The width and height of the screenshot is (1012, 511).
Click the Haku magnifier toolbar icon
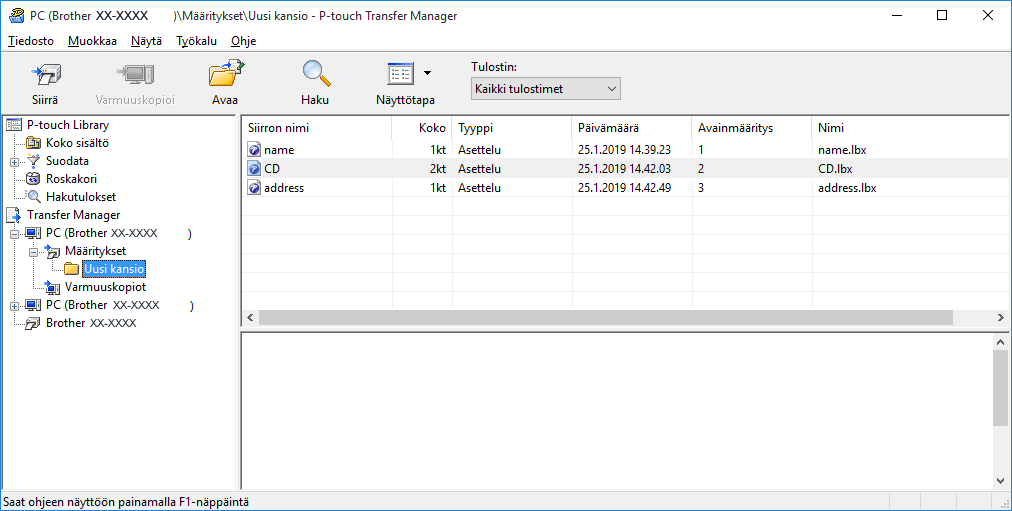(316, 74)
